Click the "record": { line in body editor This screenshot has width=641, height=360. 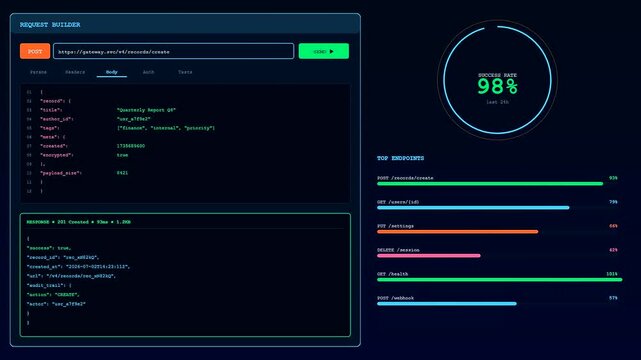pyautogui.click(x=55, y=101)
